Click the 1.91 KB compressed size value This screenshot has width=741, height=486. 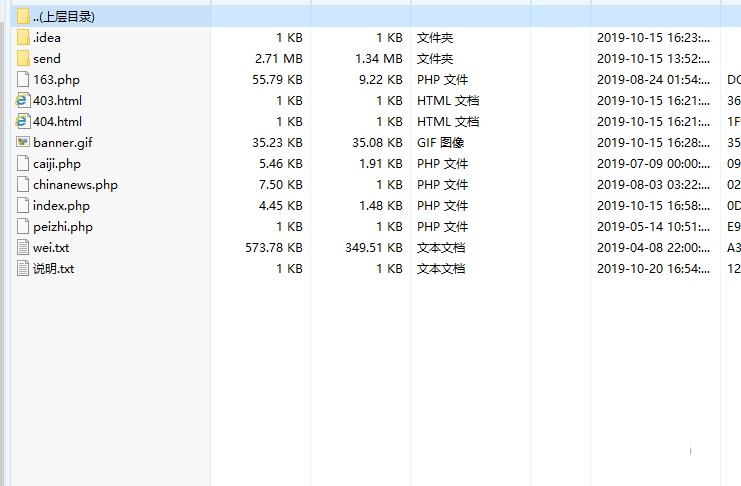(x=380, y=164)
